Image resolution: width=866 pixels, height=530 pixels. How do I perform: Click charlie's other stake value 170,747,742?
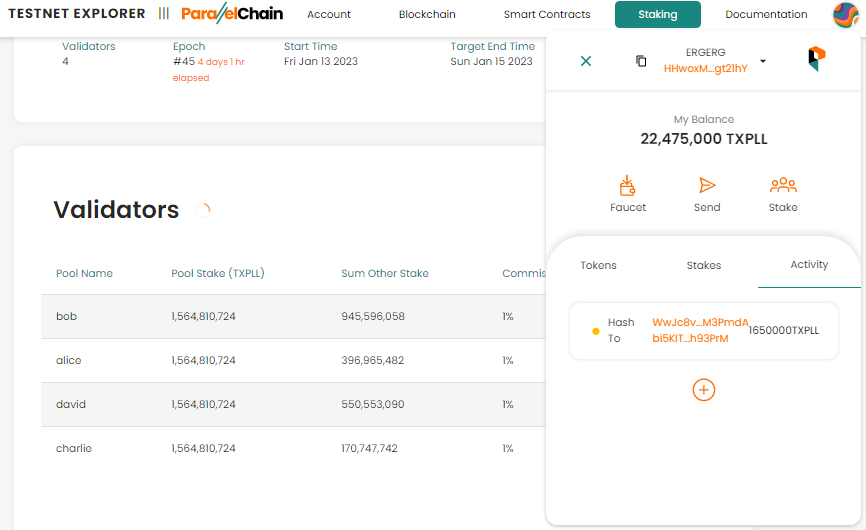click(369, 448)
